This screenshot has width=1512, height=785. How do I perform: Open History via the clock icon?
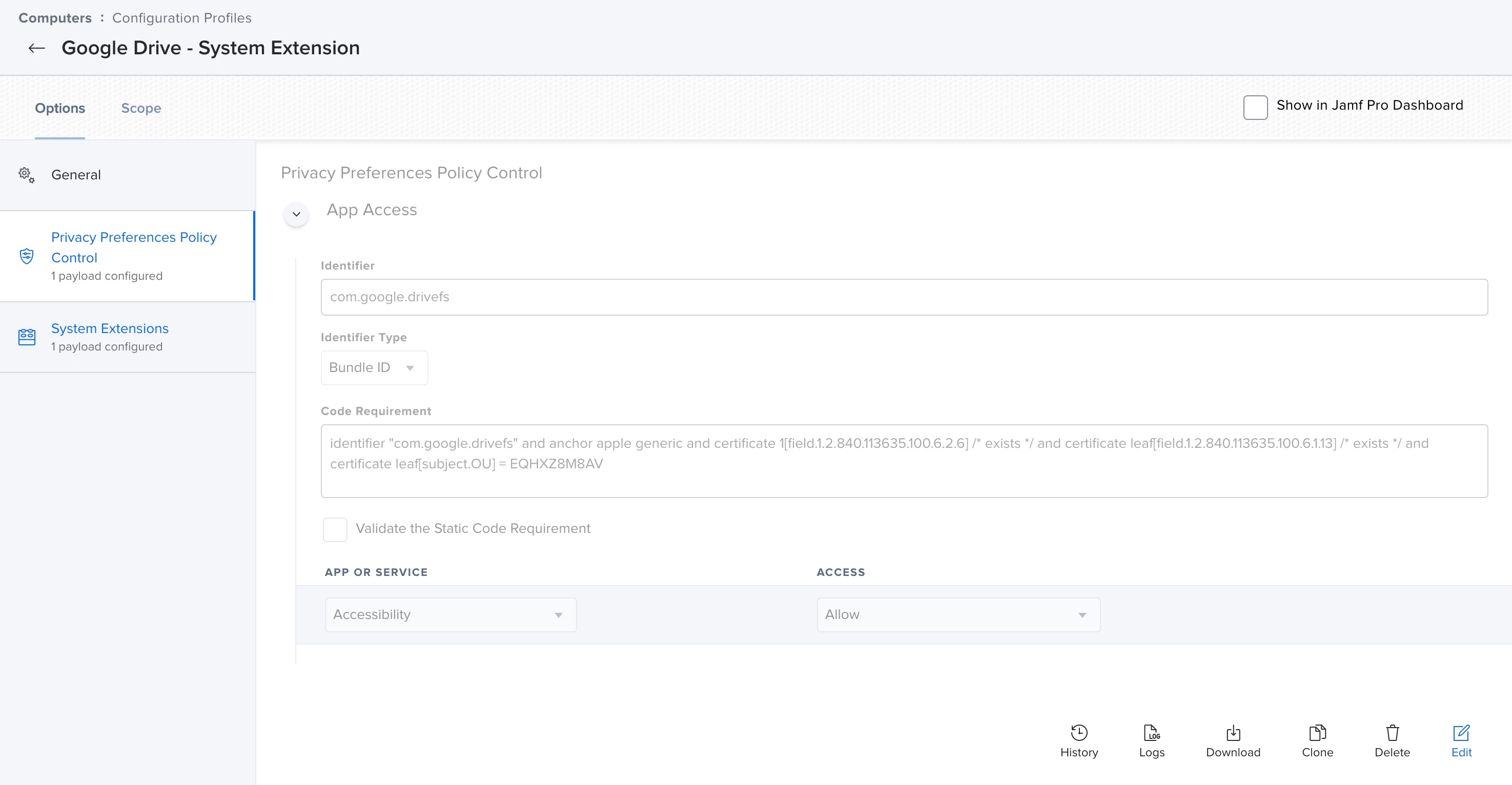[x=1079, y=733]
